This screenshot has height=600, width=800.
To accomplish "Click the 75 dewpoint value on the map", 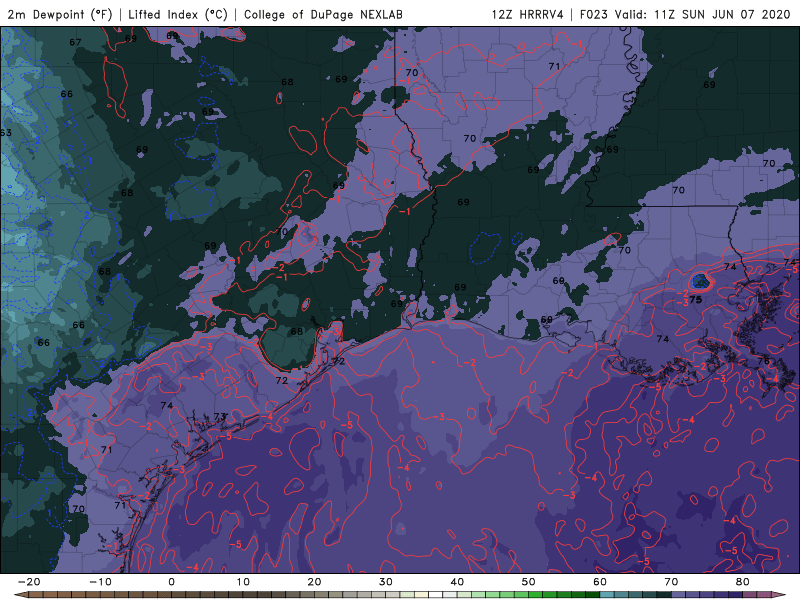I will (695, 299).
